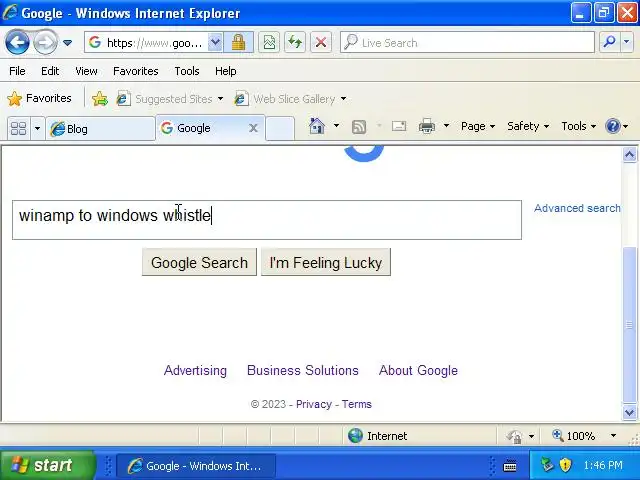Click the zoom level 100% button

coord(574,436)
